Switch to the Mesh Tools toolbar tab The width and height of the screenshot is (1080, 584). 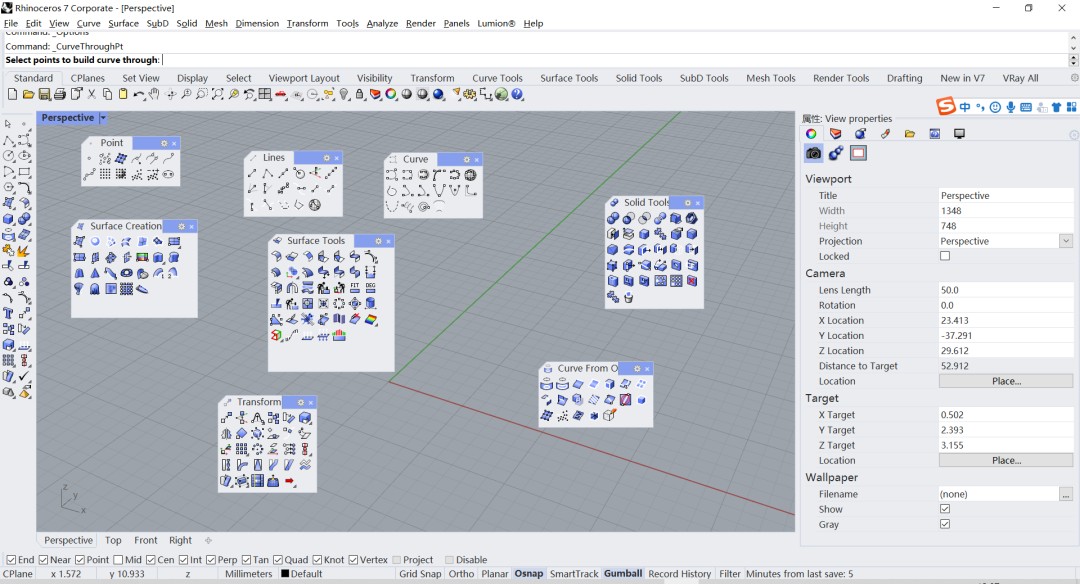771,78
